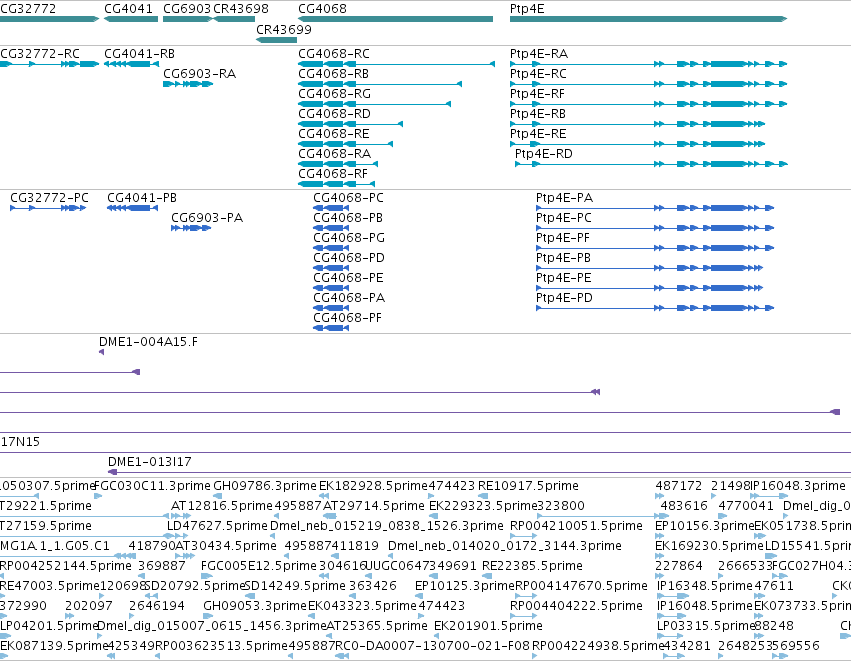Select the CG4041 gene label

pyautogui.click(x=128, y=9)
